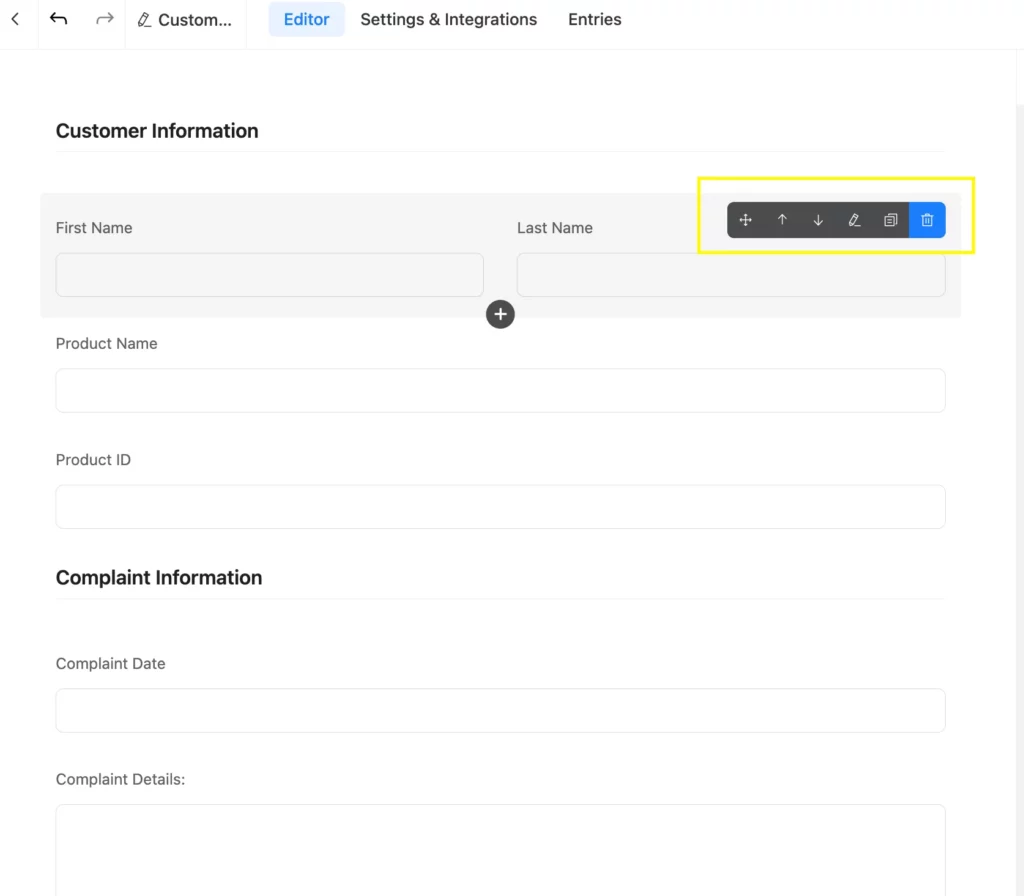Click the Complaint Date input

500,711
